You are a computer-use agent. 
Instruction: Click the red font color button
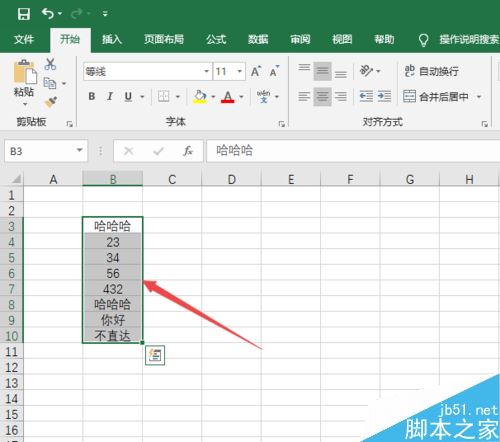pos(228,97)
